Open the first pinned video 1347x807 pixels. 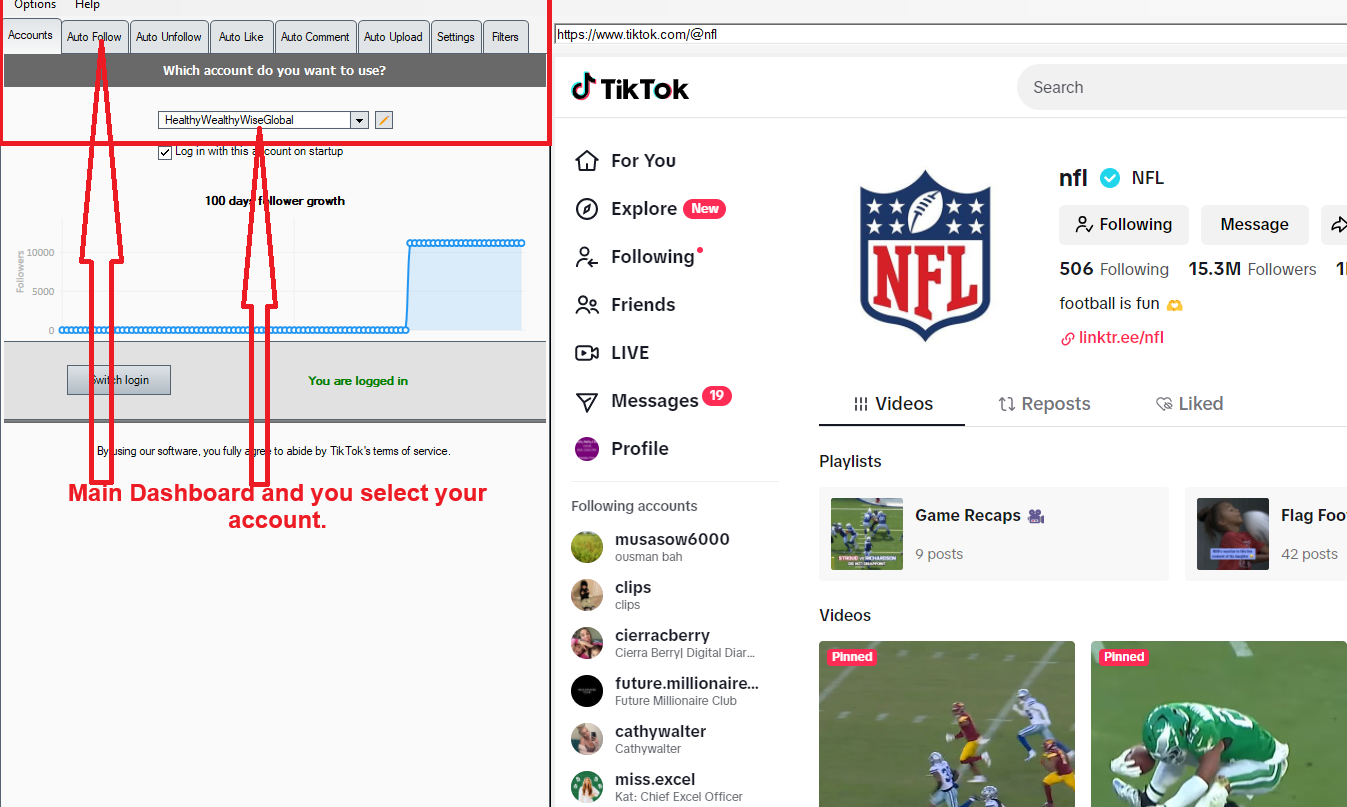coord(947,724)
